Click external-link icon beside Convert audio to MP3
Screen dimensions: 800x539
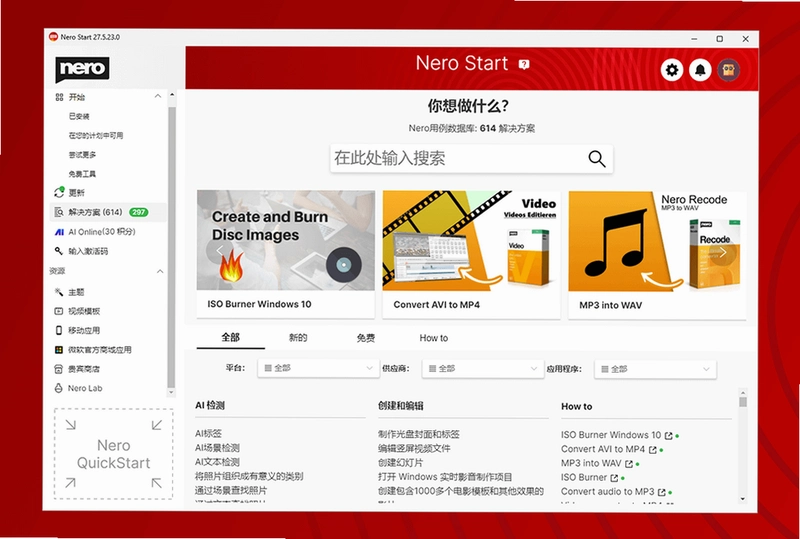coord(662,493)
